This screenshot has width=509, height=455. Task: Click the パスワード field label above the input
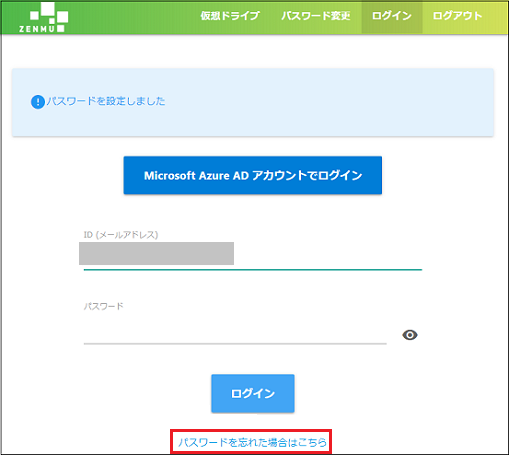pos(104,306)
